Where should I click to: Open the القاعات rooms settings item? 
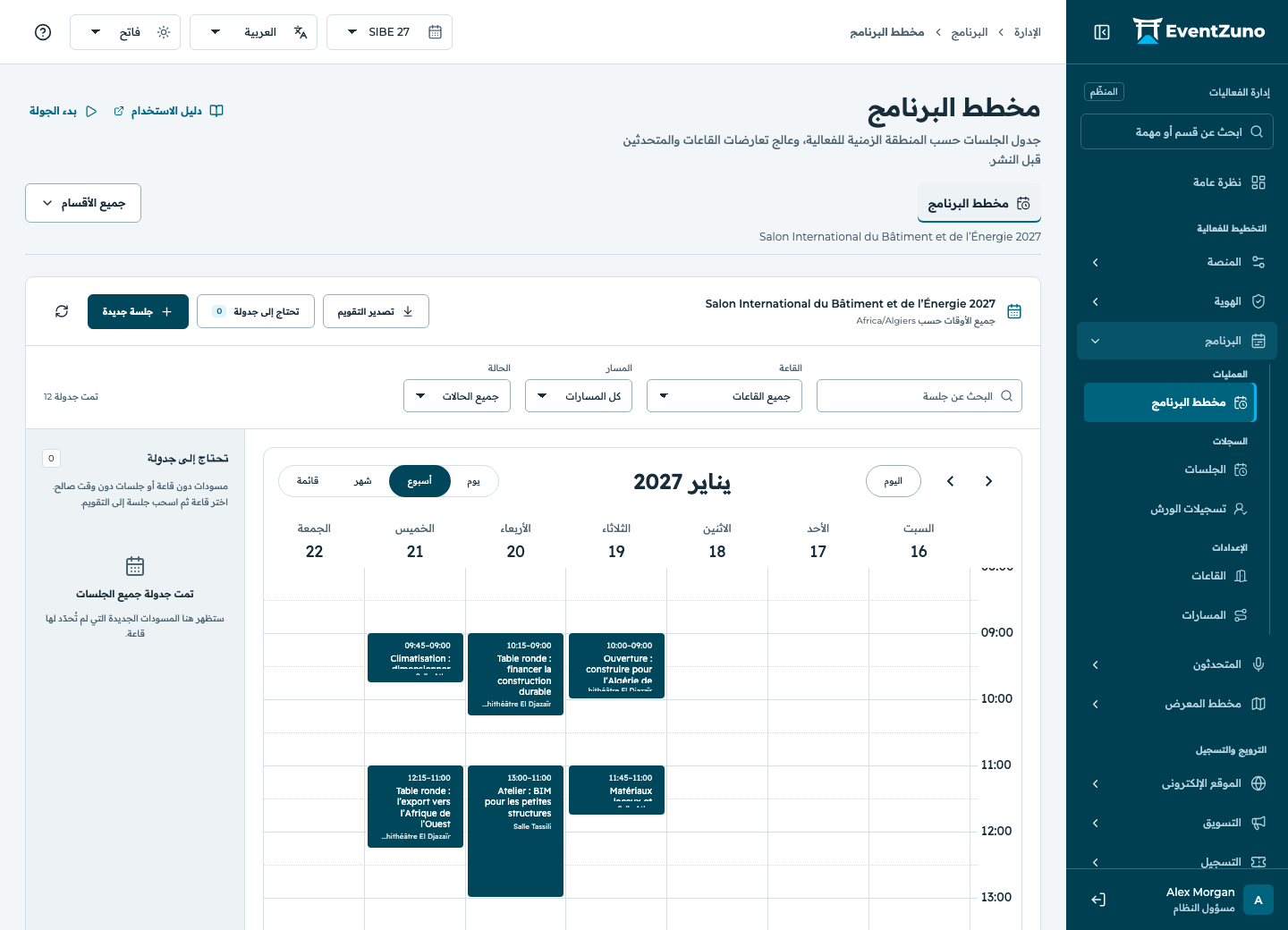coord(1170,576)
